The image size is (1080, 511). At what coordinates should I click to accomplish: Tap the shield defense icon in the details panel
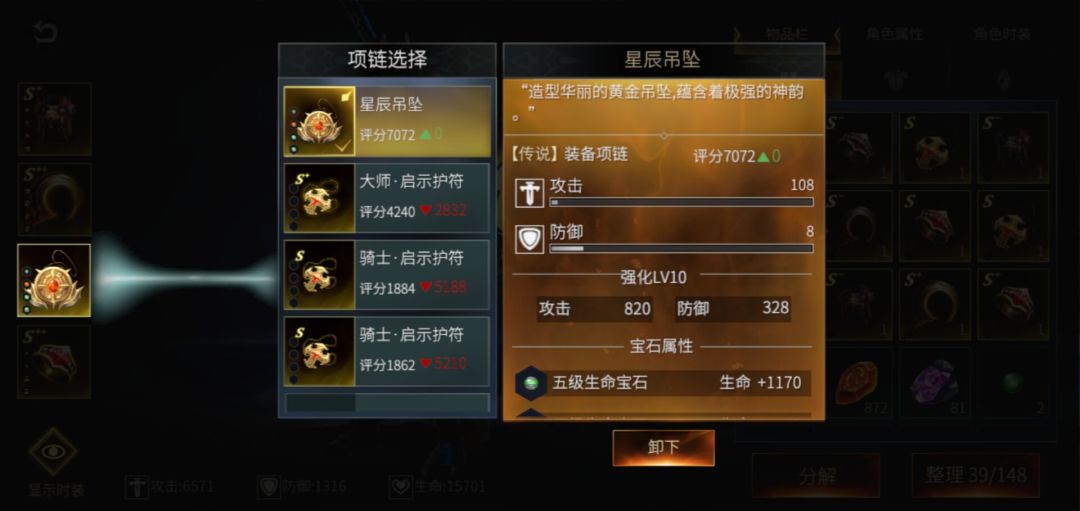pos(529,239)
